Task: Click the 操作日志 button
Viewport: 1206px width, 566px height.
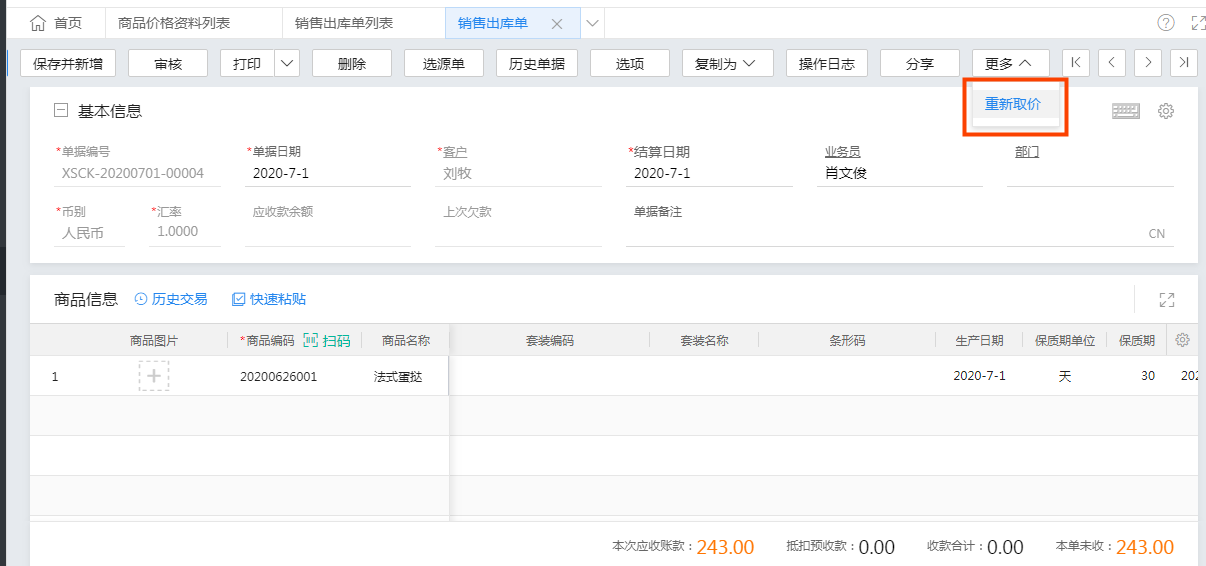Action: coord(827,63)
